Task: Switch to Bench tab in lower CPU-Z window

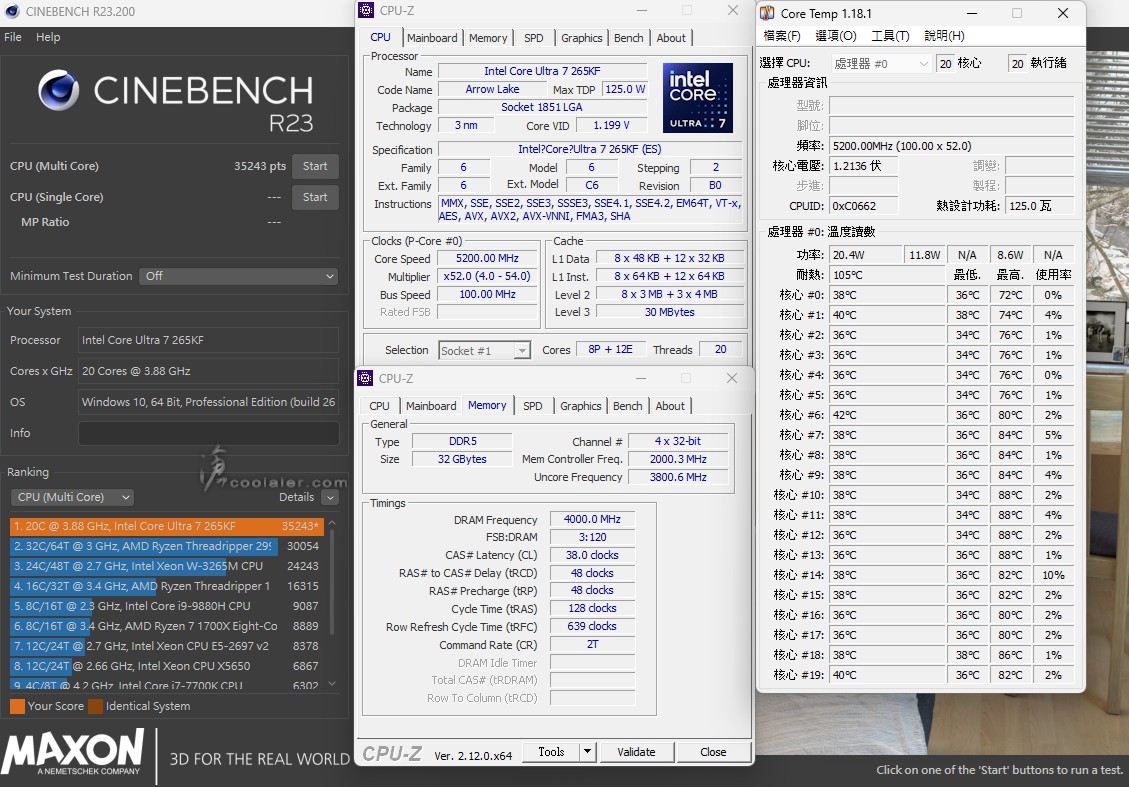Action: [x=628, y=406]
